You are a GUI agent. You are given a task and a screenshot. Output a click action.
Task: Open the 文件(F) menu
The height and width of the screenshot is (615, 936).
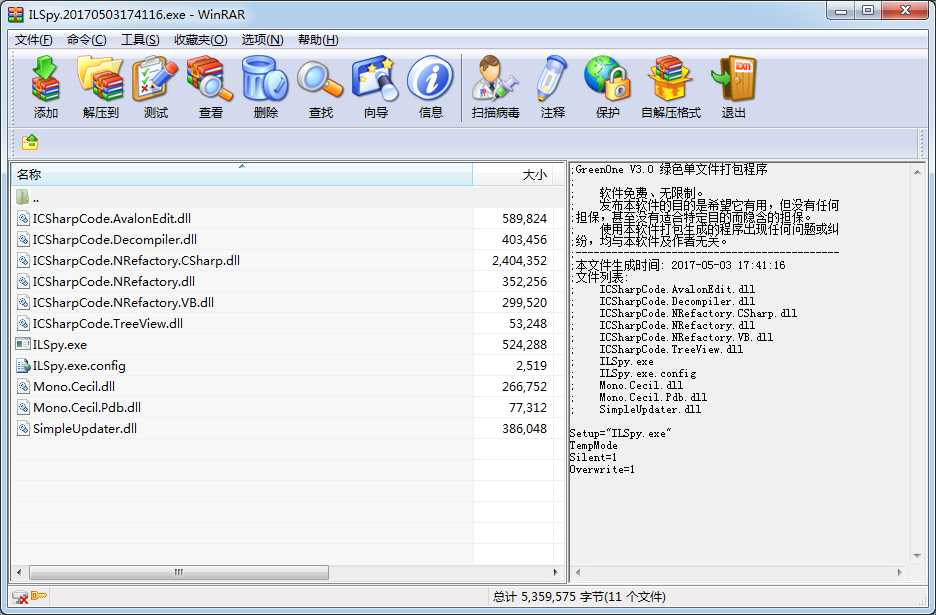click(x=33, y=40)
